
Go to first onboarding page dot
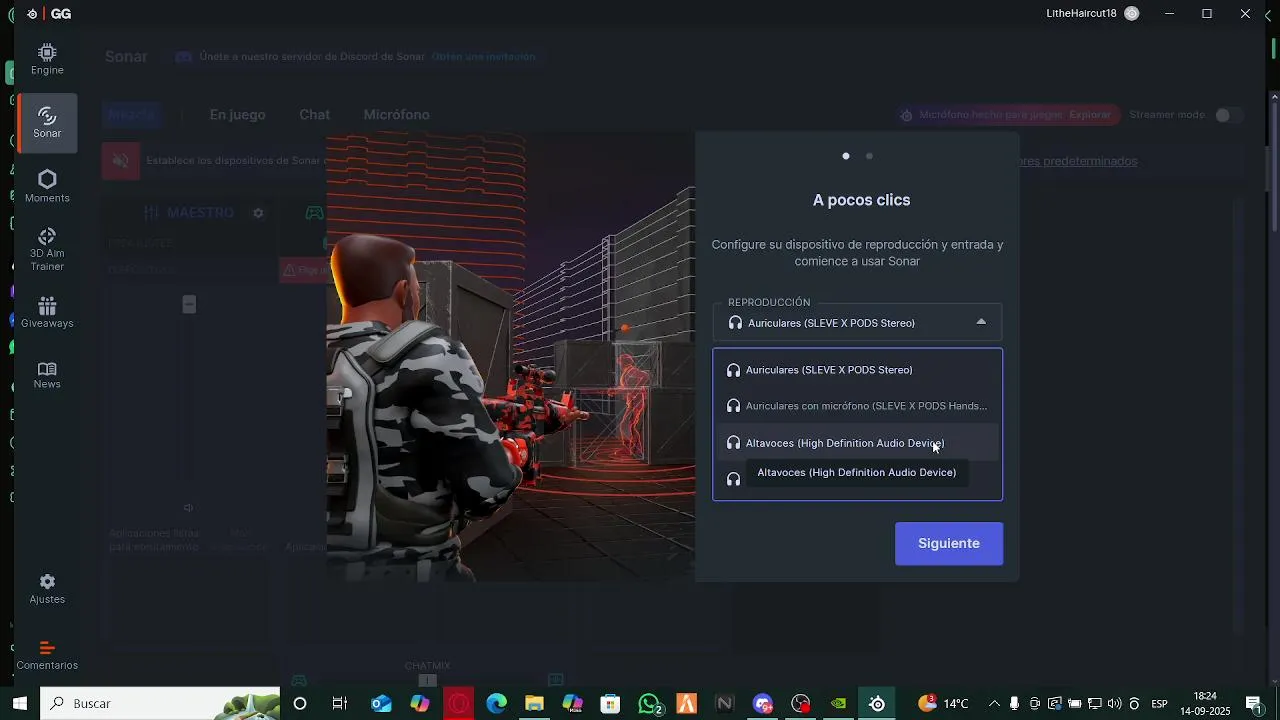846,156
